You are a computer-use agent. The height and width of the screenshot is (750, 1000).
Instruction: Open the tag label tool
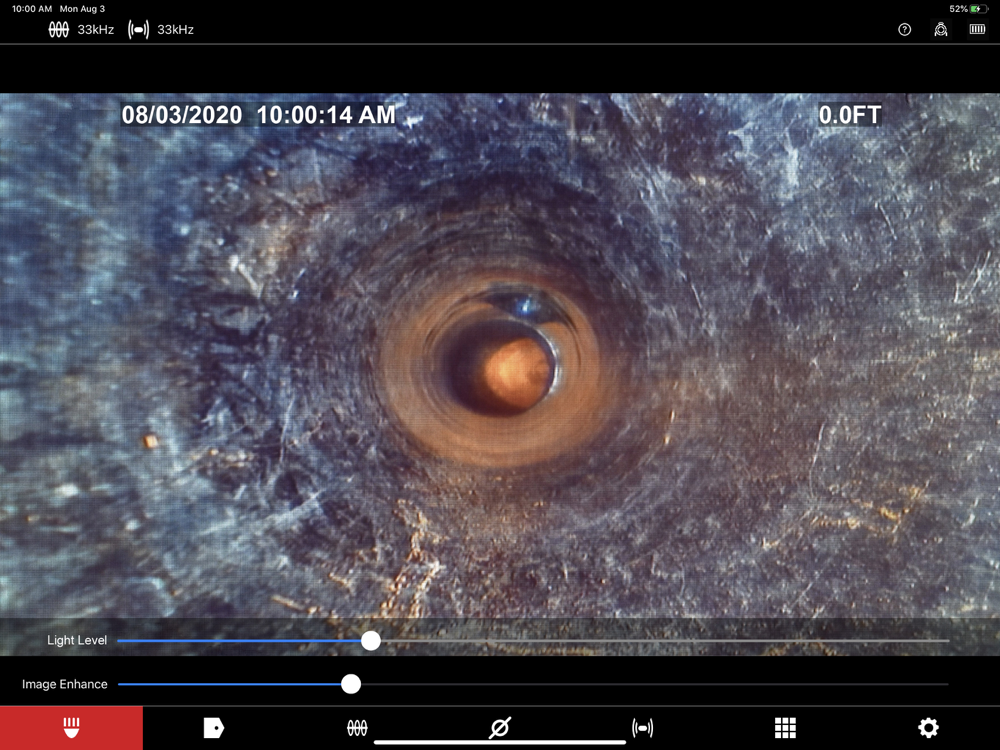(214, 728)
